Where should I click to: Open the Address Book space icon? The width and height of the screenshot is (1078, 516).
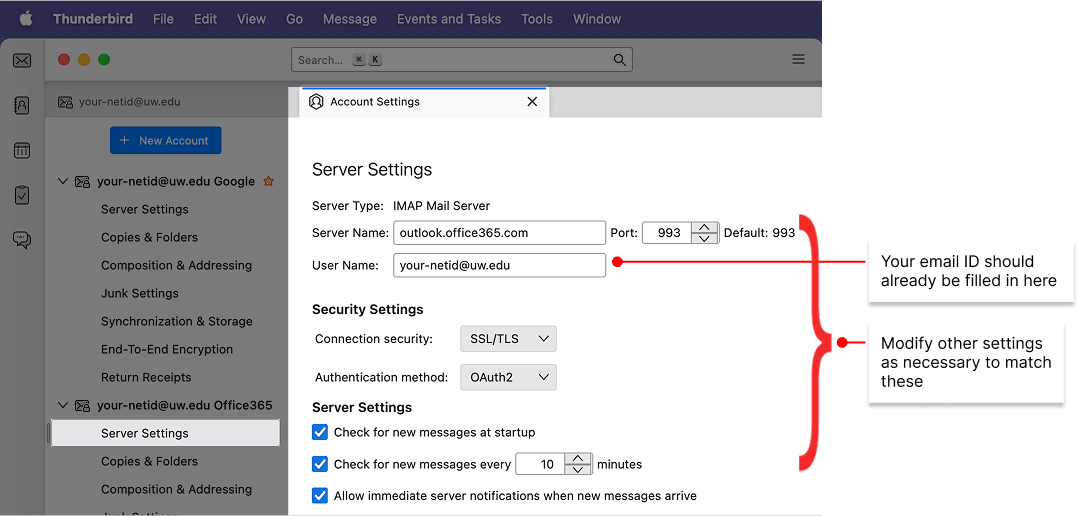point(22,105)
